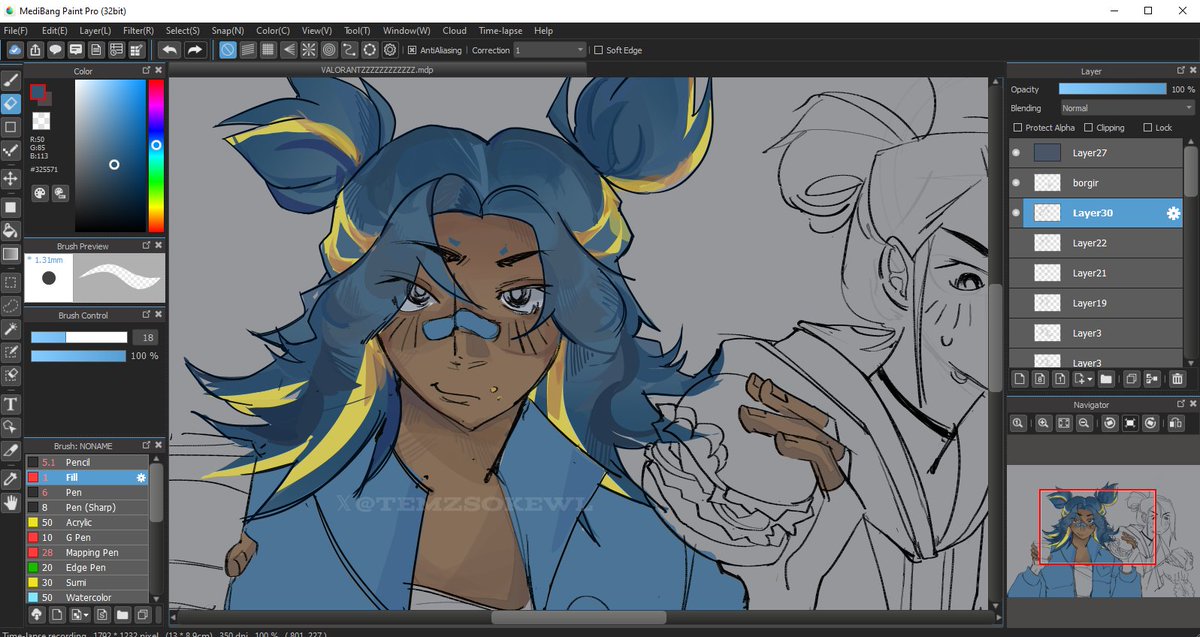1200x637 pixels.
Task: Select the G Pen brush
Action: tap(86, 538)
